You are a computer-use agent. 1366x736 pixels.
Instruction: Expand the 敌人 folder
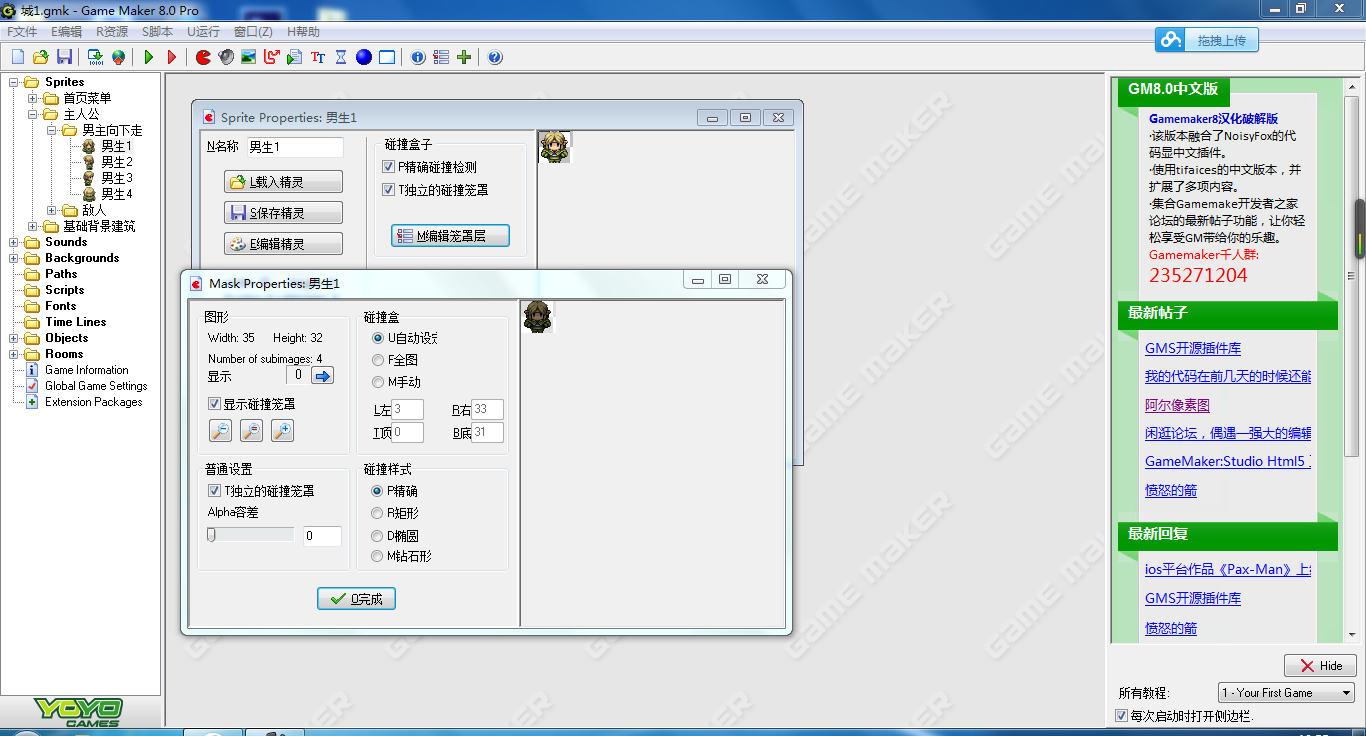(x=51, y=210)
